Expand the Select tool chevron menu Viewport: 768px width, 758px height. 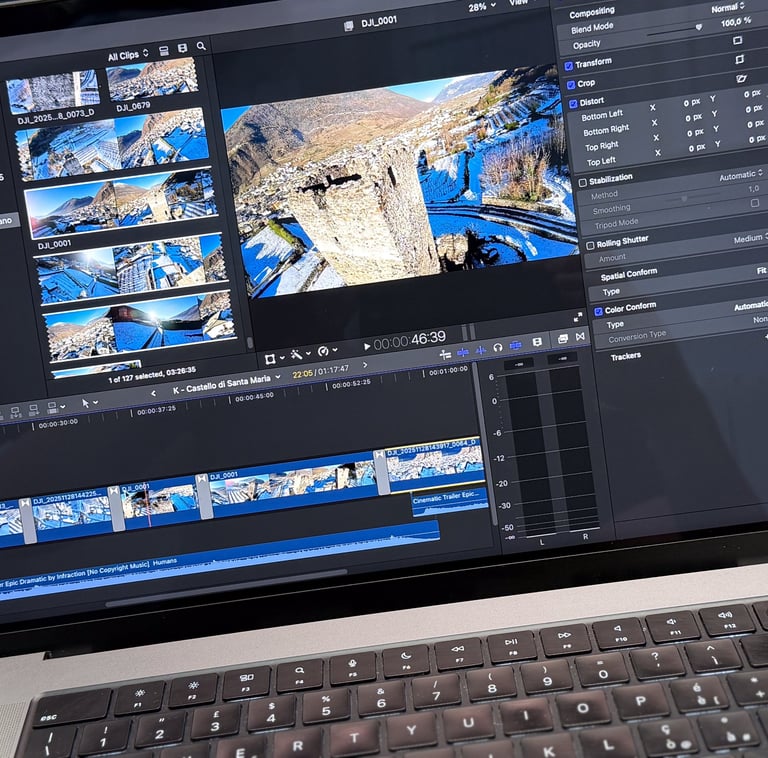(96, 402)
